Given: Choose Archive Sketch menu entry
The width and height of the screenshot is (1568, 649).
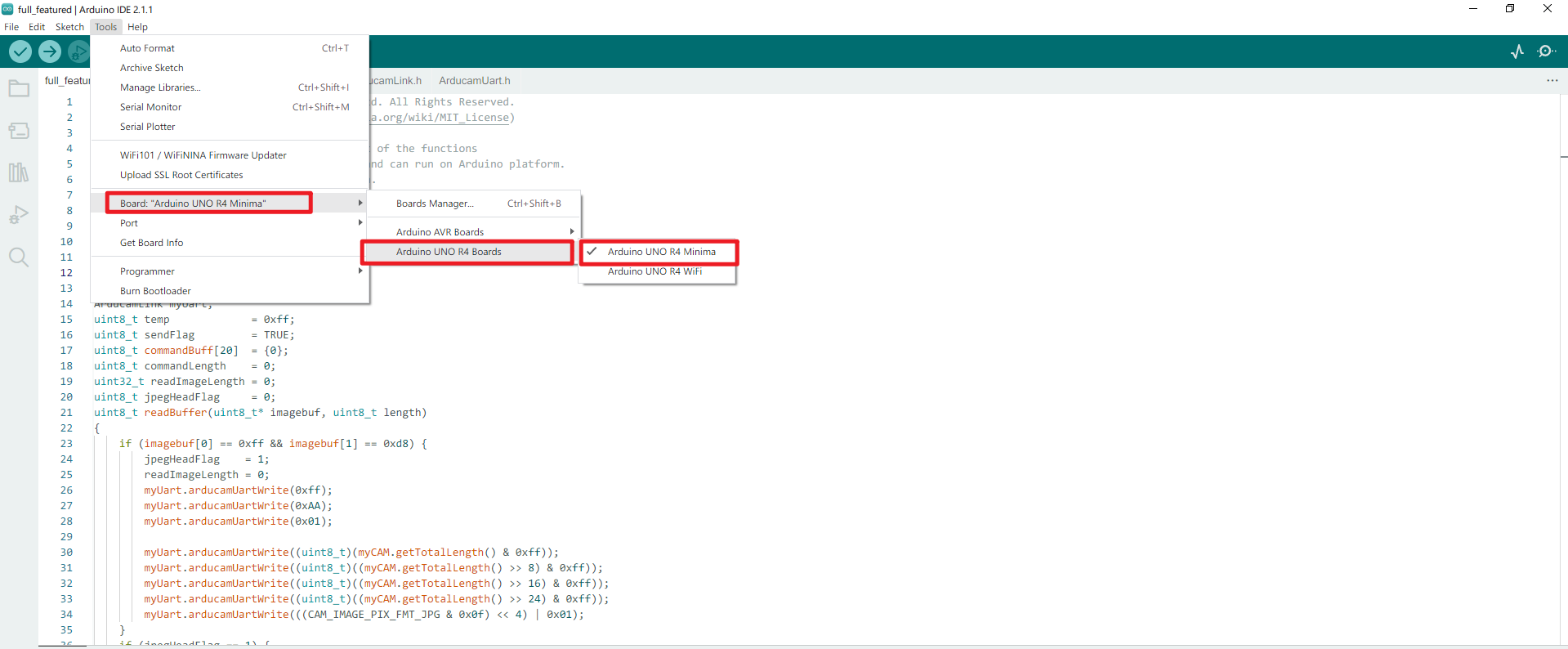Looking at the screenshot, I should coord(230,68).
